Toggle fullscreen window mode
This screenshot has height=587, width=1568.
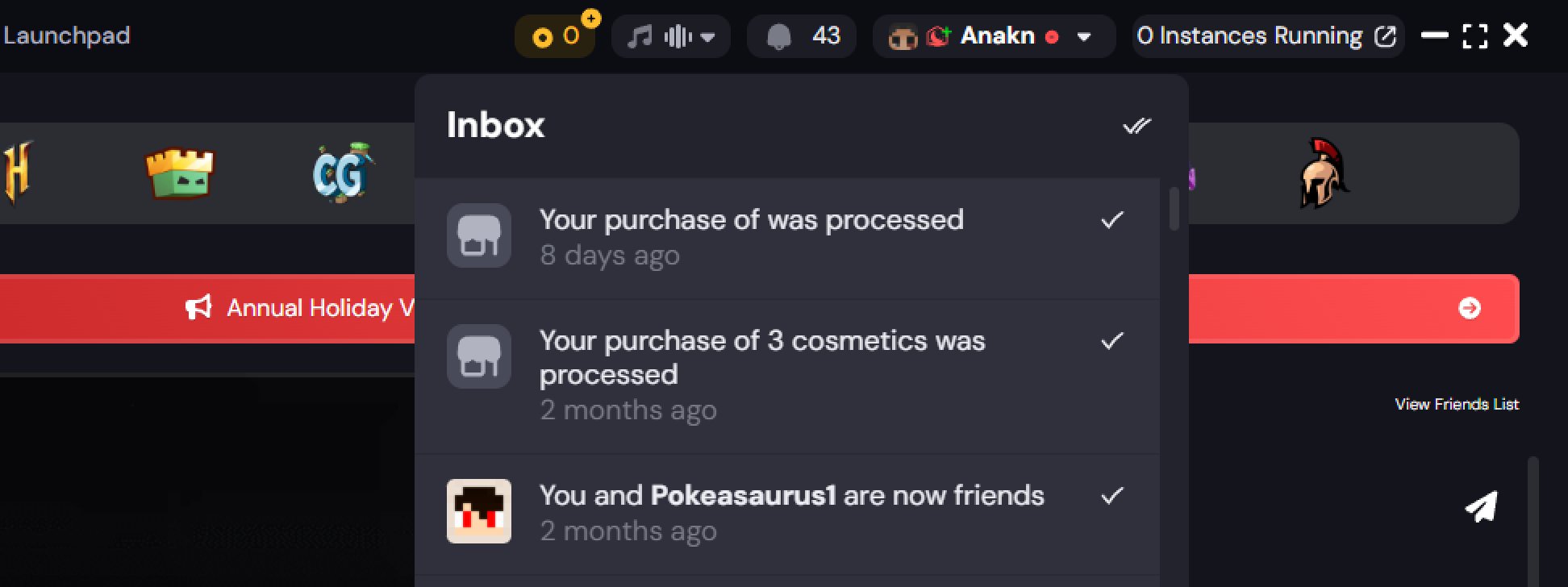pos(1474,35)
